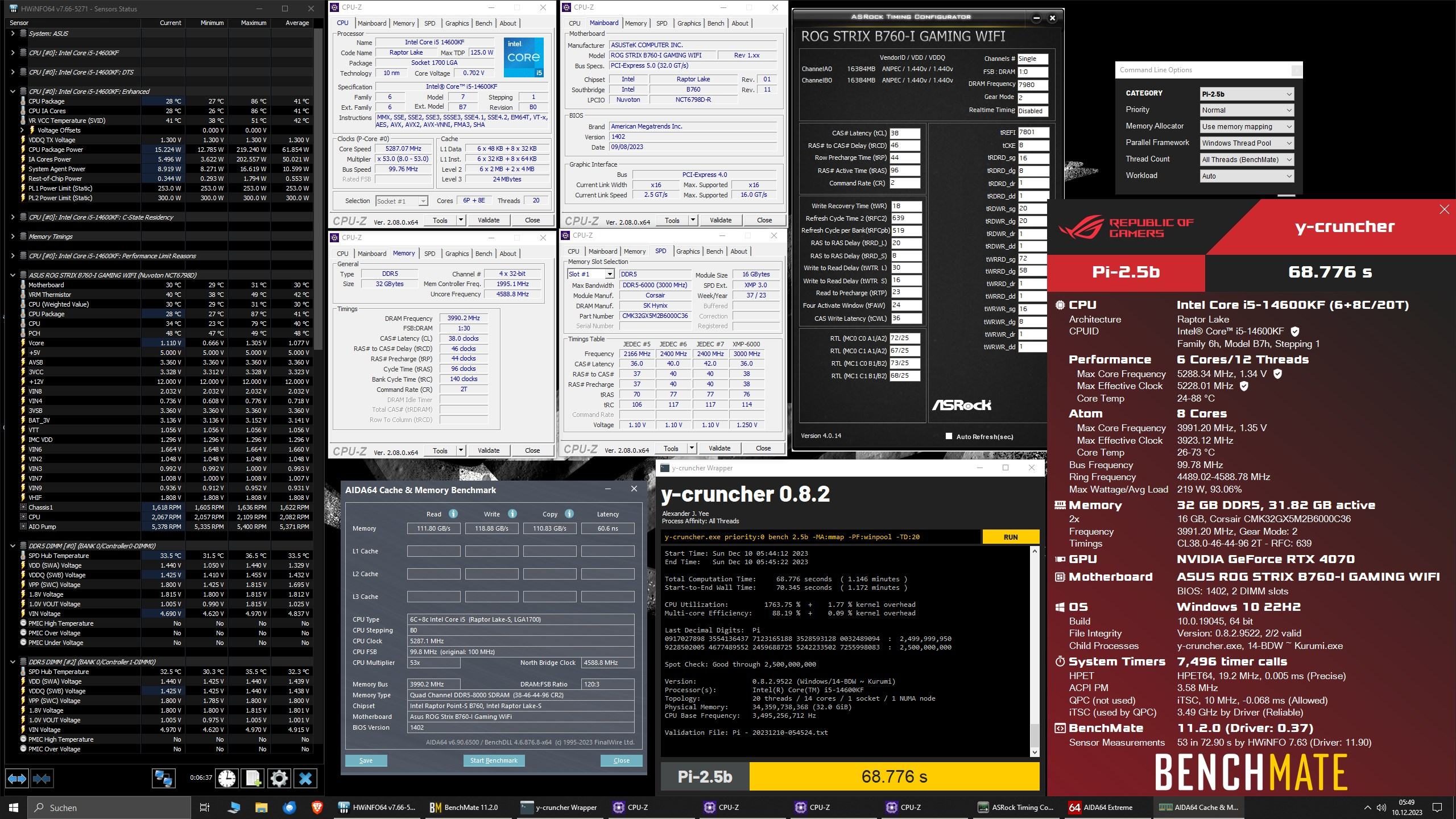Open Task View in taskbar
Viewport: 1456px width, 819px height.
tap(205, 807)
